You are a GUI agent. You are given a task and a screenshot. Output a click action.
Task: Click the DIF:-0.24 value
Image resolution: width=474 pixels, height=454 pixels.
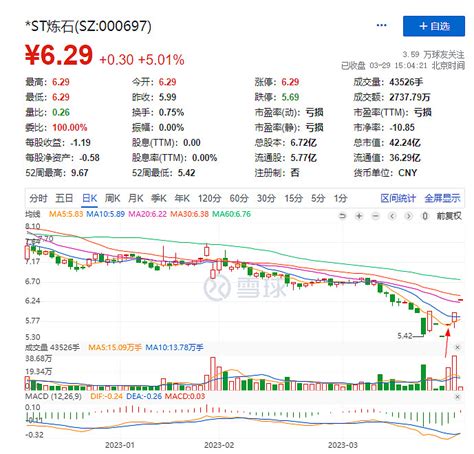tap(106, 396)
